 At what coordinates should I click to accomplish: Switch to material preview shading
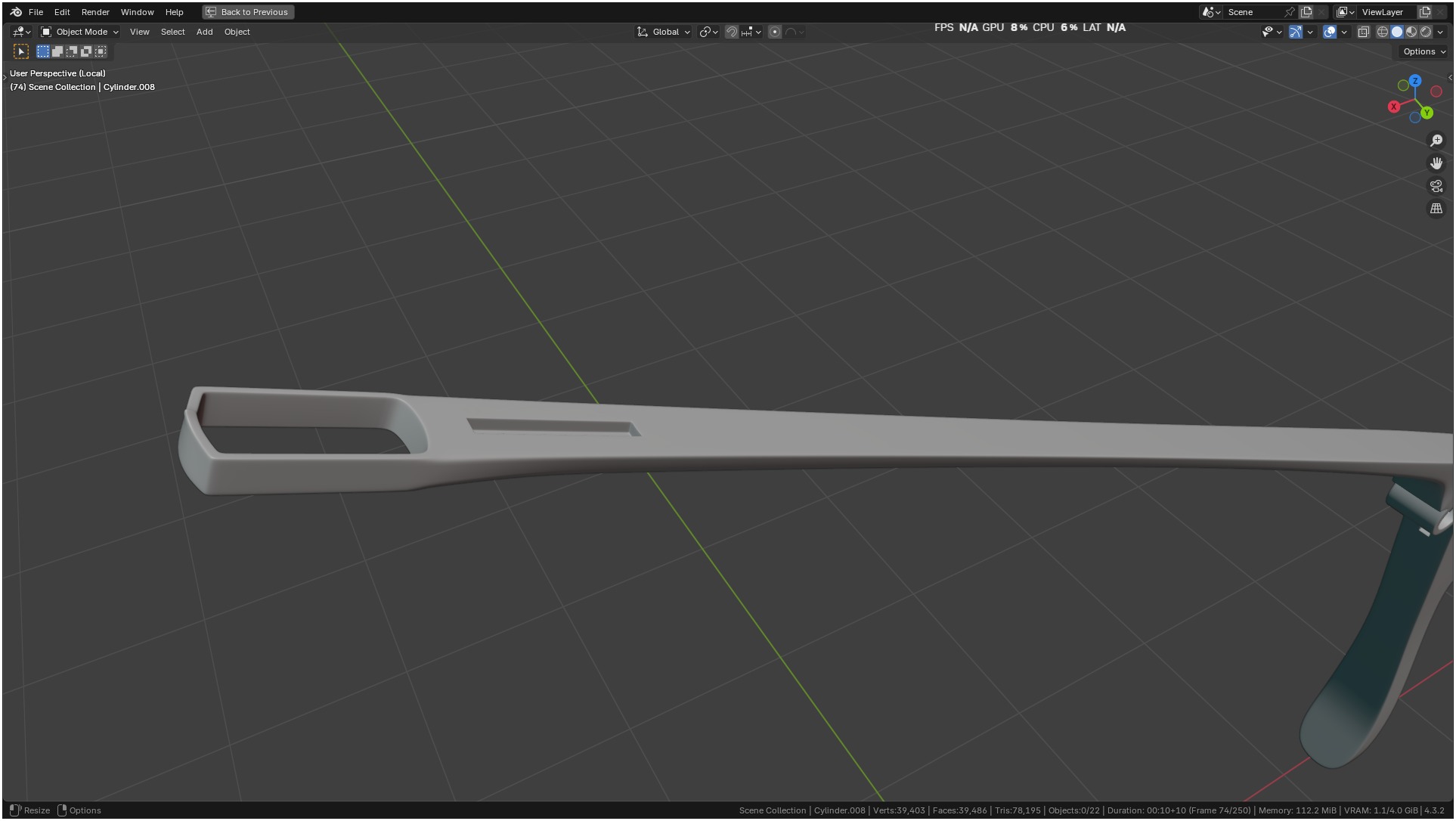click(x=1411, y=32)
